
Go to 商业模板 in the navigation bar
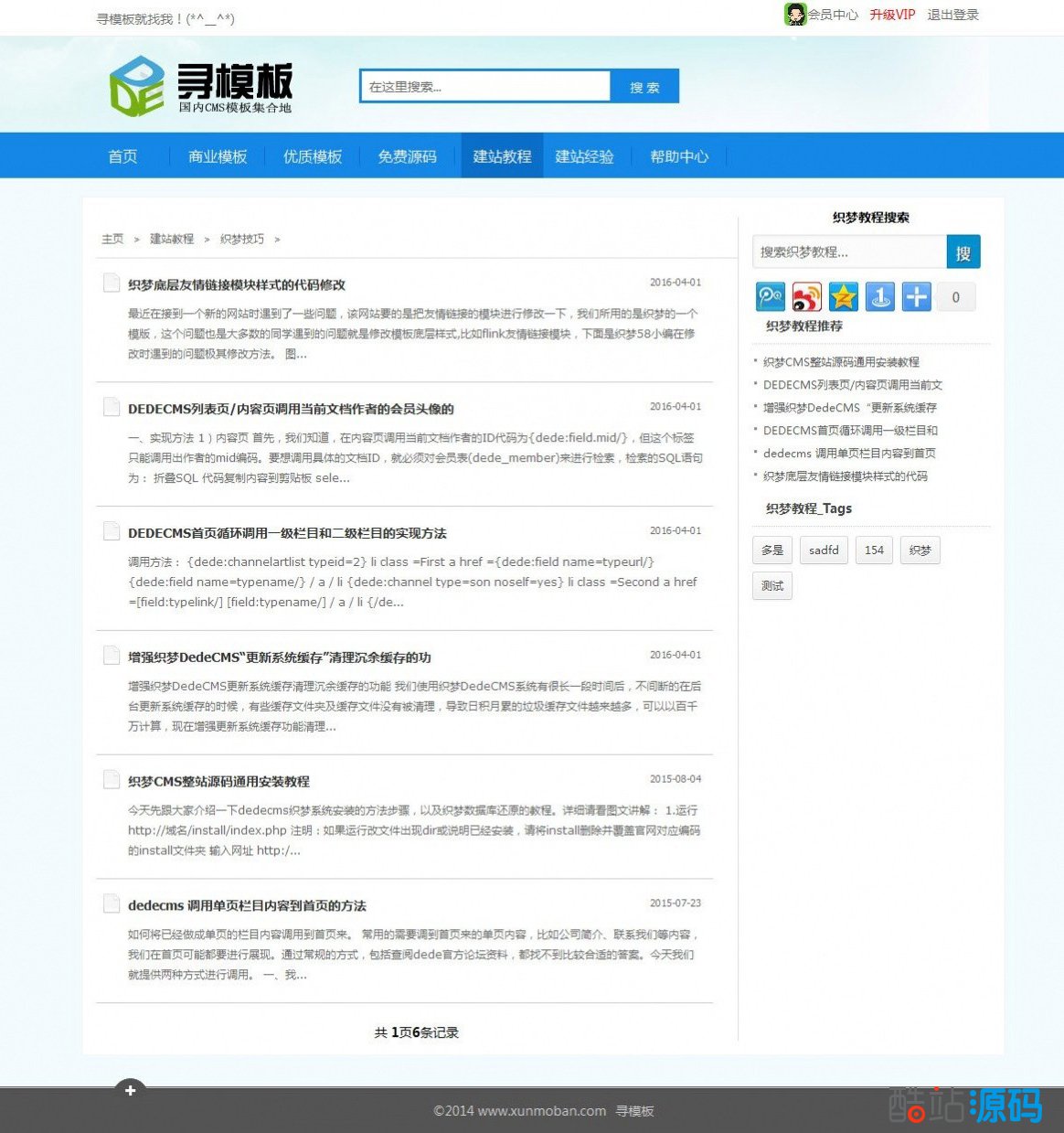pyautogui.click(x=218, y=156)
